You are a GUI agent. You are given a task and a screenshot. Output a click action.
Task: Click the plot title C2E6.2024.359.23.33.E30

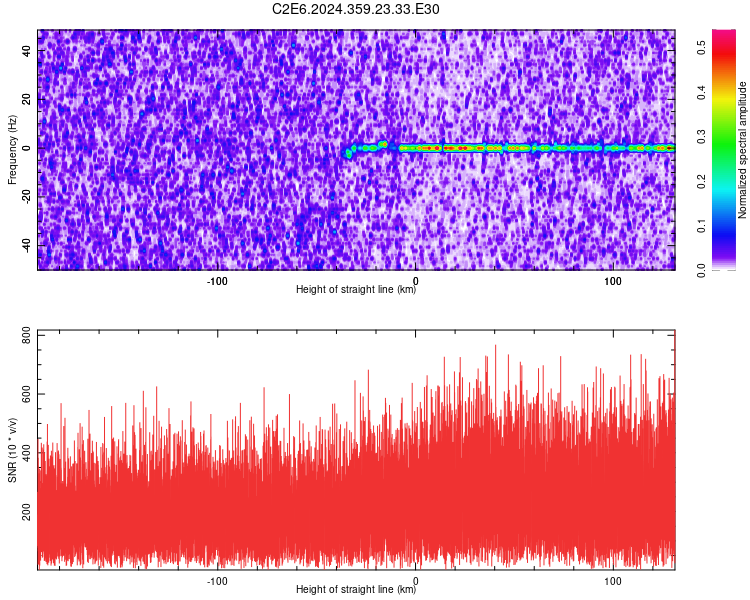tap(355, 9)
